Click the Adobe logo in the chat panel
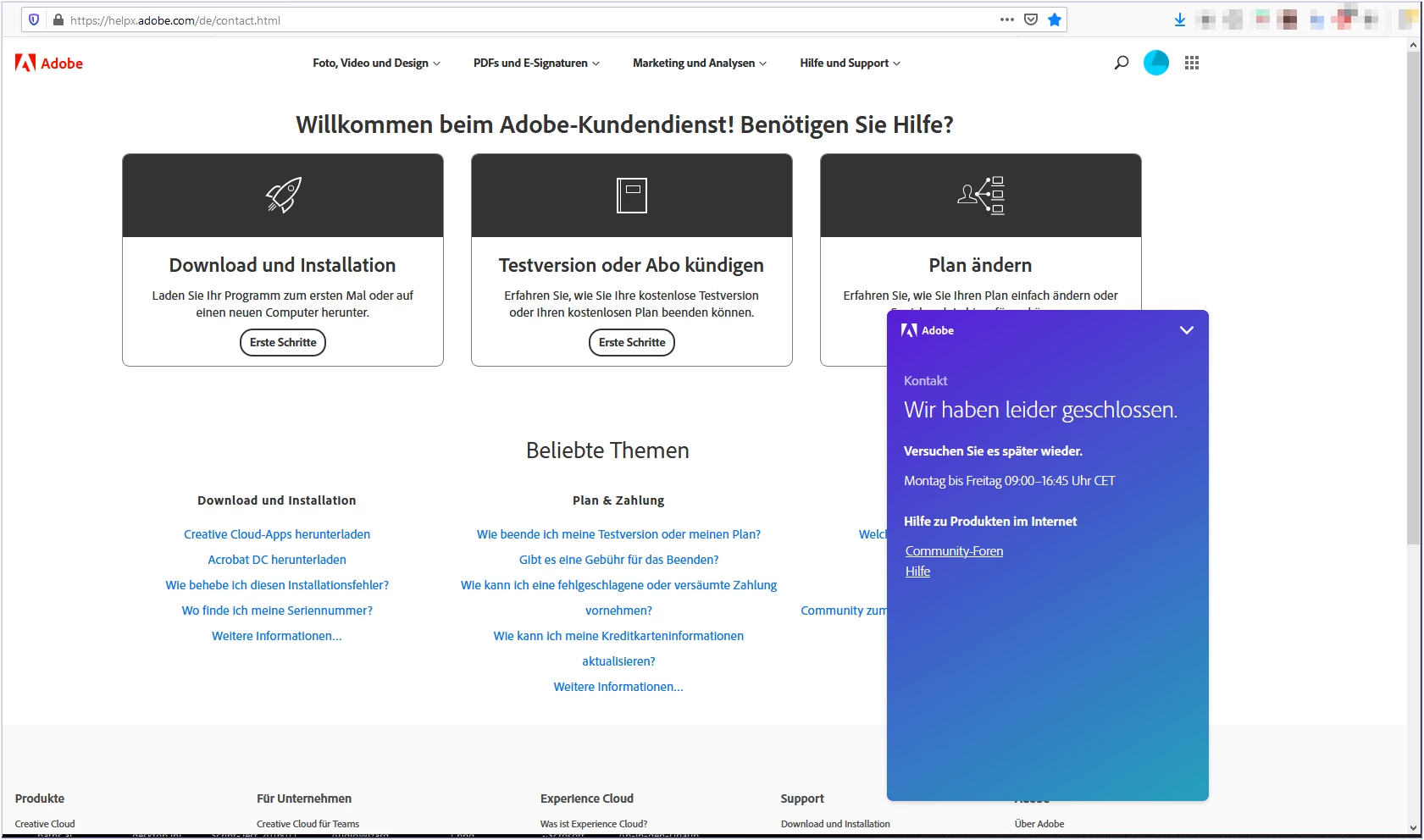Viewport: 1424px width, 840px height. [x=928, y=330]
